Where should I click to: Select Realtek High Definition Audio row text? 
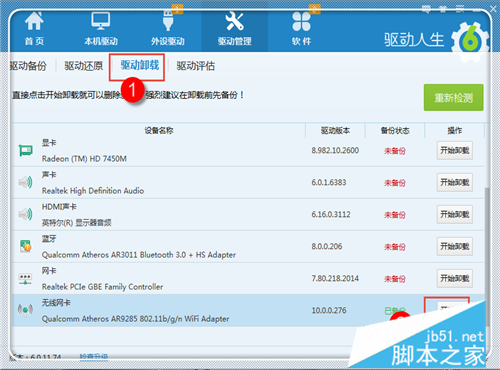pos(93,191)
